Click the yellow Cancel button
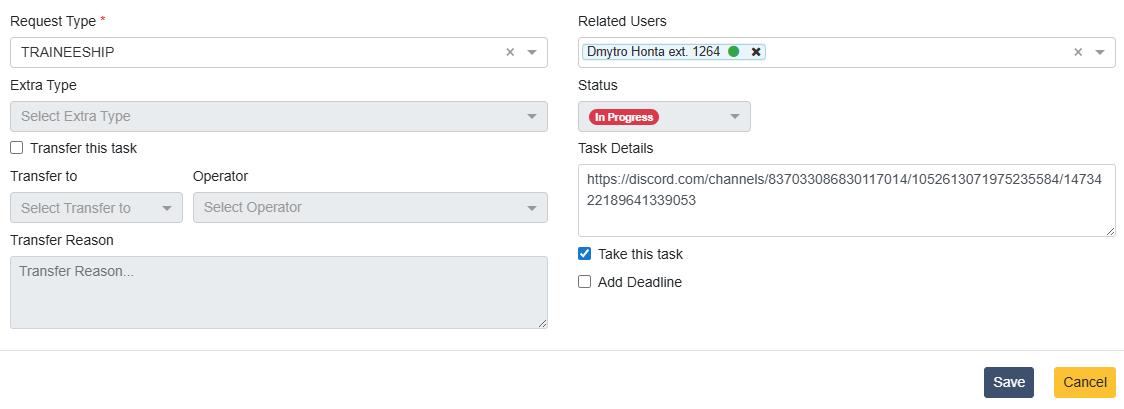 click(x=1084, y=382)
